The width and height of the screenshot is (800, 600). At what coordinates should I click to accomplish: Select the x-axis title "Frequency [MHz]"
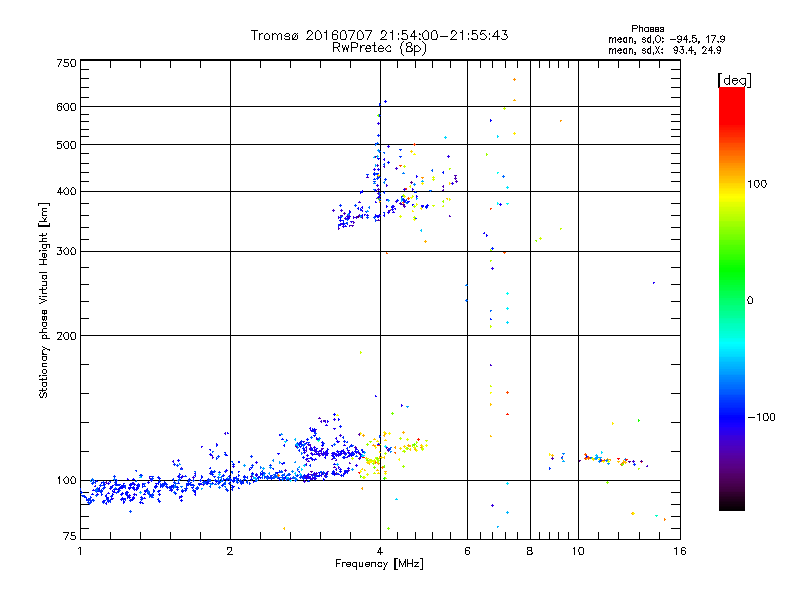379,564
